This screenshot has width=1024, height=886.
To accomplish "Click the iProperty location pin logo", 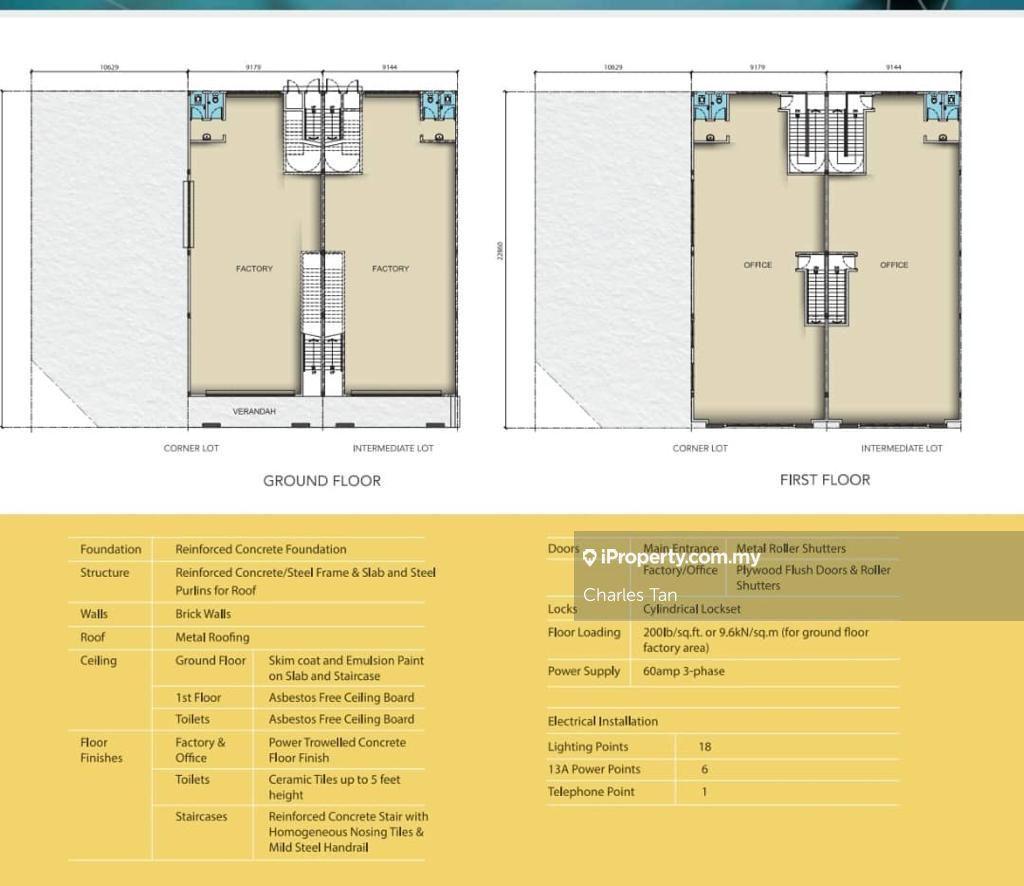I will [x=590, y=558].
